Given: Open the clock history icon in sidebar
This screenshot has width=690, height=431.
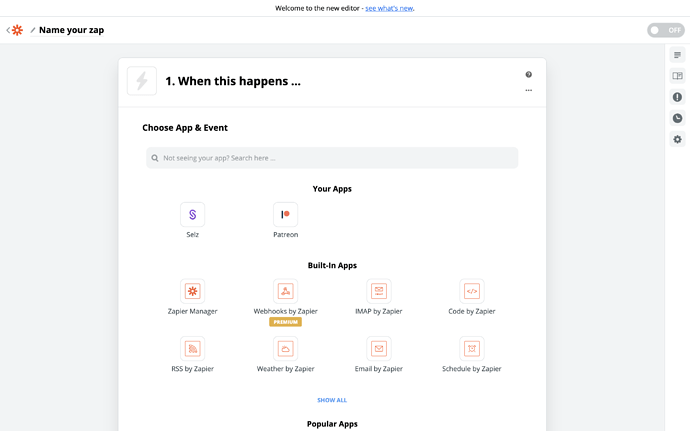Looking at the screenshot, I should tap(677, 118).
